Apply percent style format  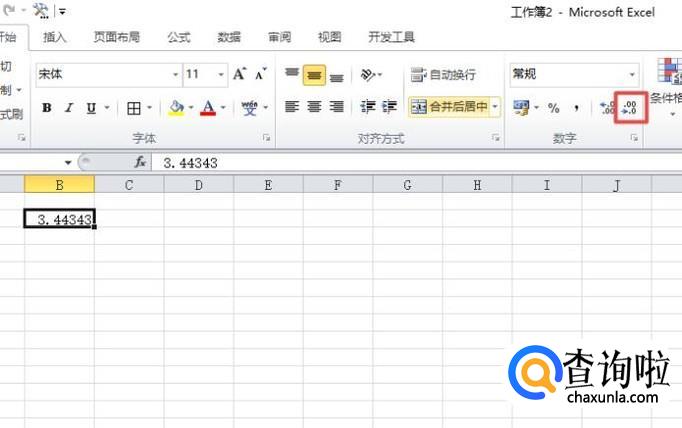553,108
